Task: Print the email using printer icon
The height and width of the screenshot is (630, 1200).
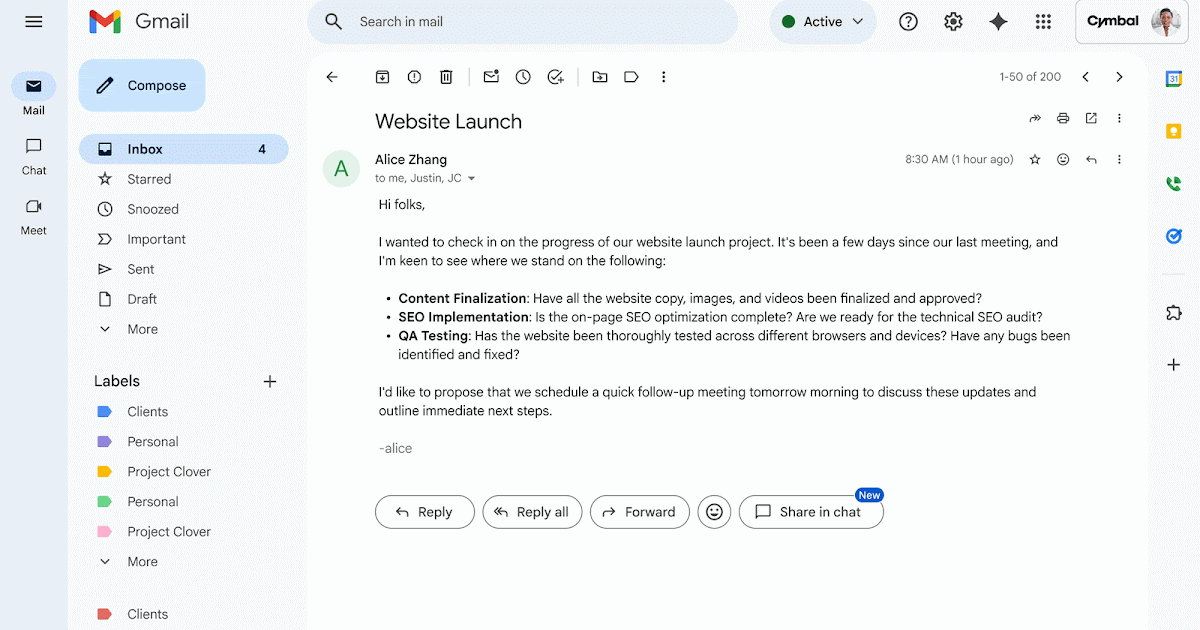Action: coord(1063,118)
